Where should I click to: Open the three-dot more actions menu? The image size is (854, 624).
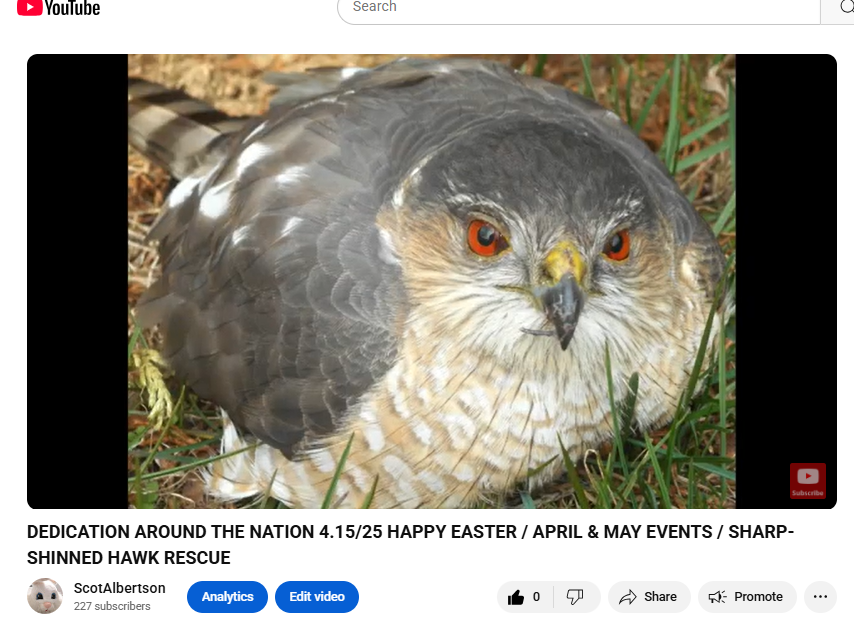[820, 597]
